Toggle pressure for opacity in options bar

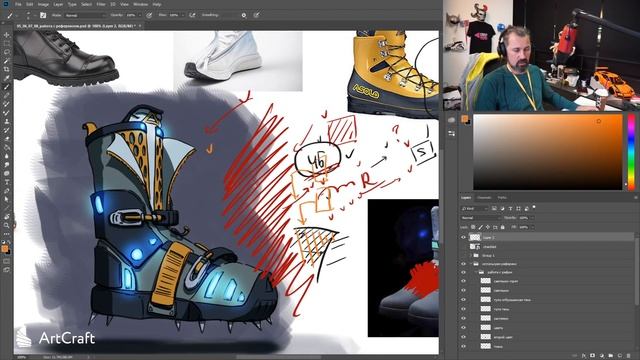pyautogui.click(x=149, y=15)
